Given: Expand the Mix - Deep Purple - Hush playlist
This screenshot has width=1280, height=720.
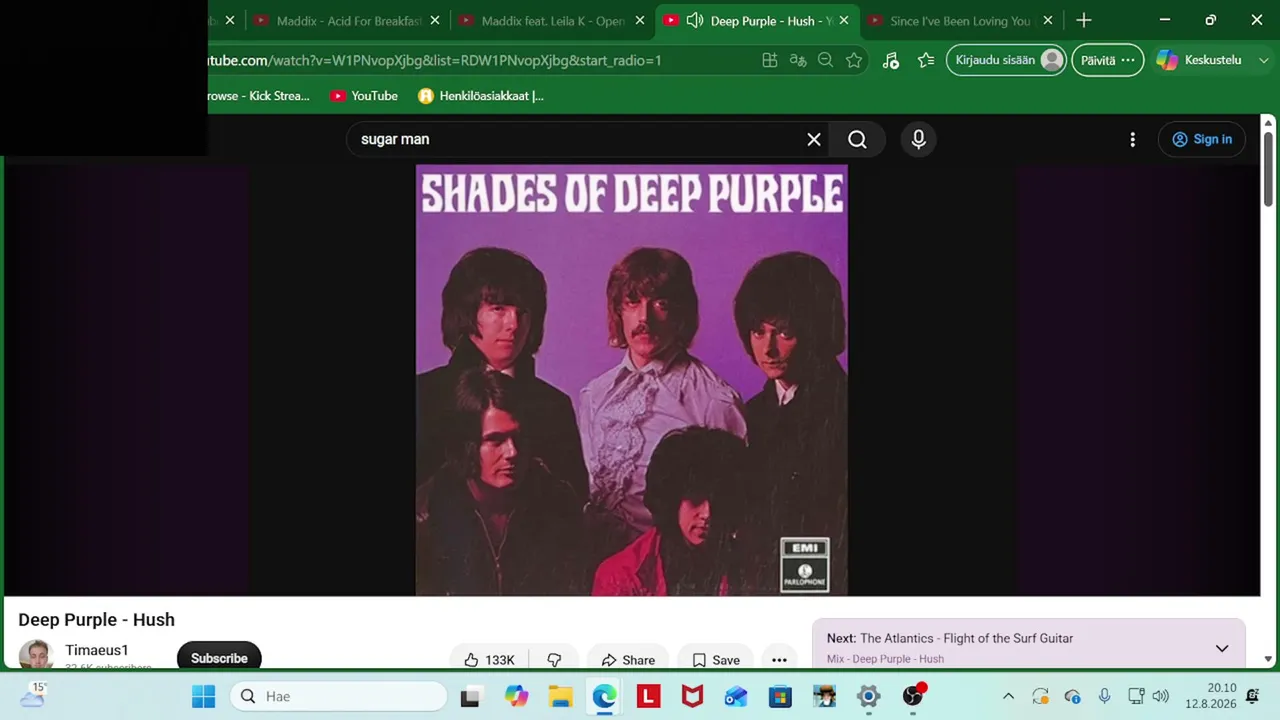Looking at the screenshot, I should 1222,648.
